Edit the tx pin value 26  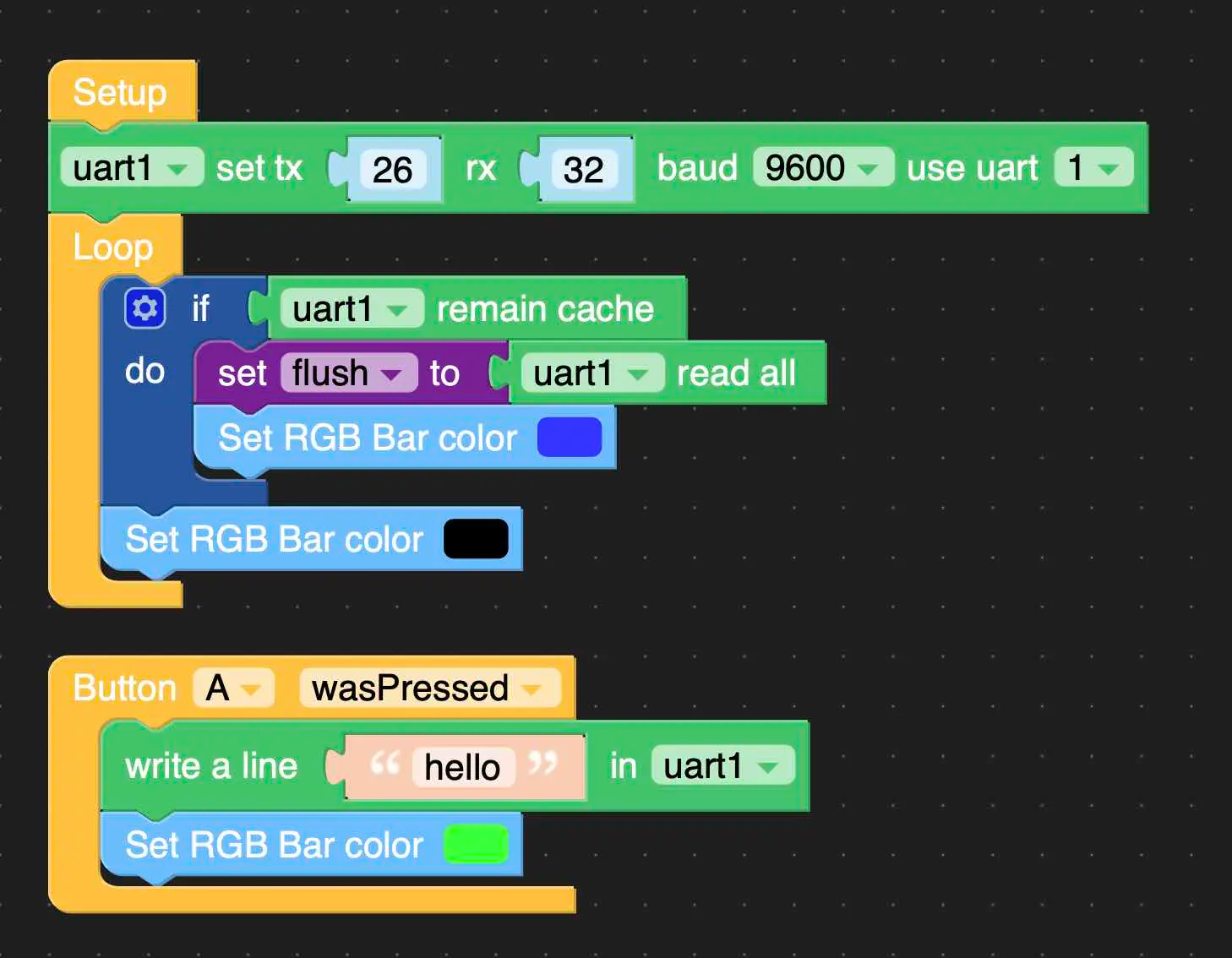point(392,170)
